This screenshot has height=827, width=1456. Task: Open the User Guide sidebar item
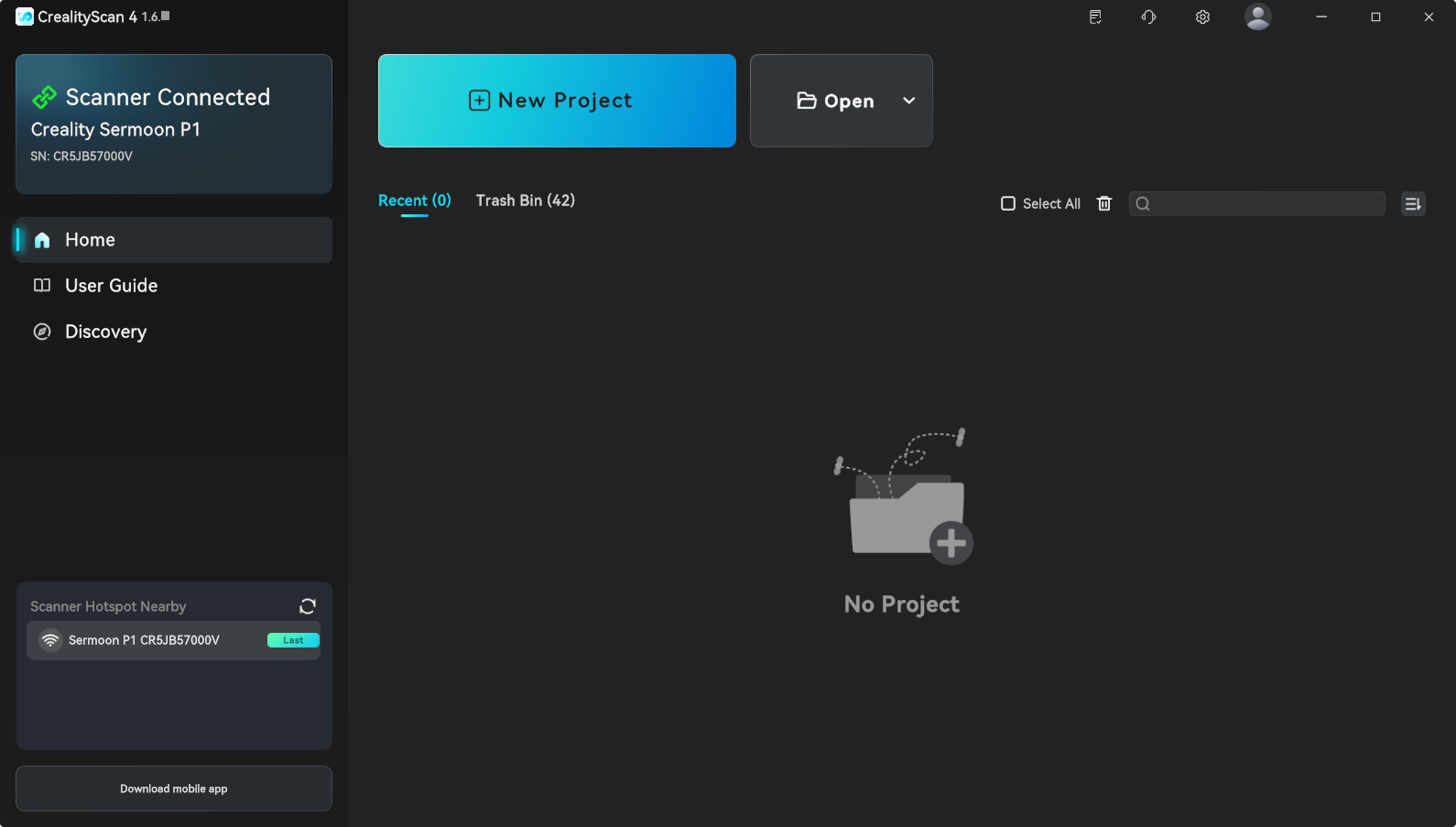pyautogui.click(x=111, y=286)
